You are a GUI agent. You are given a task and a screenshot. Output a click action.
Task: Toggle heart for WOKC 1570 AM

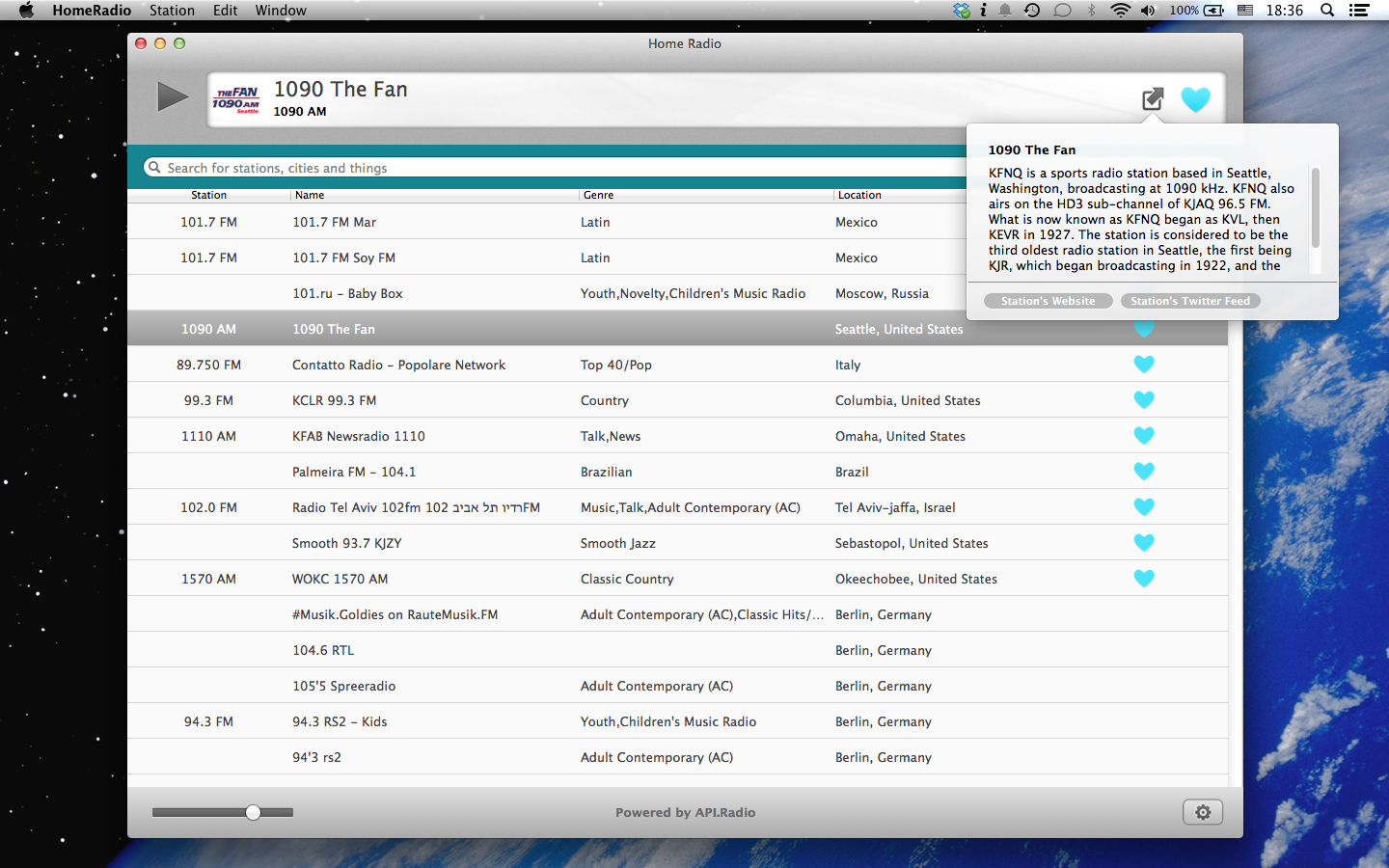click(x=1144, y=579)
